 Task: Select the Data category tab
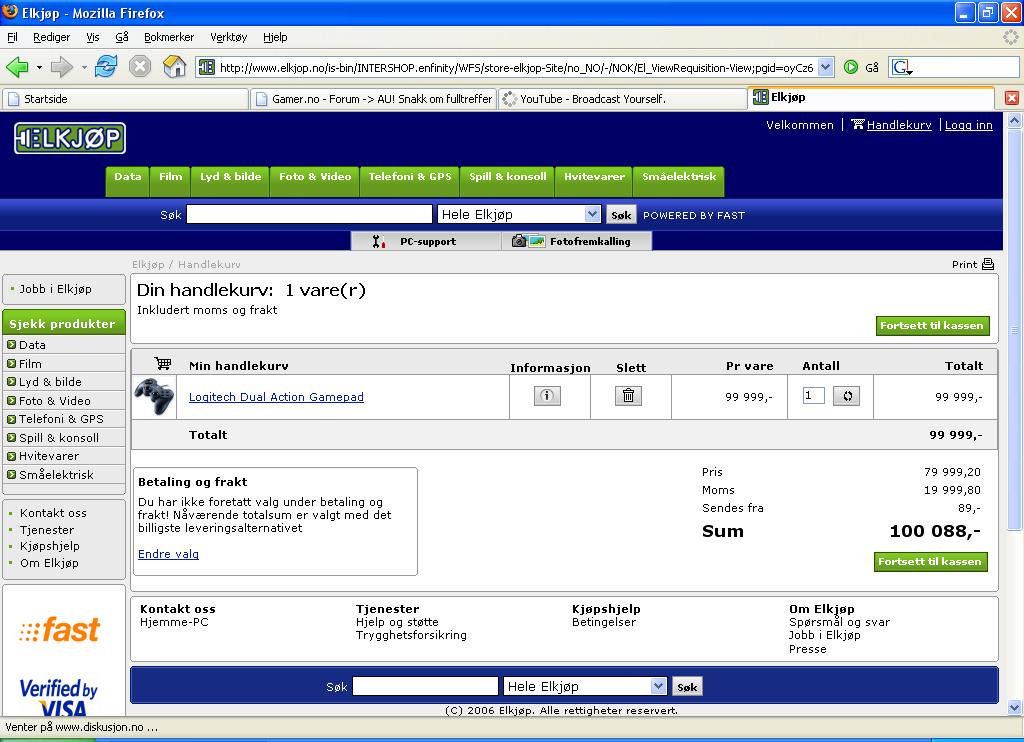128,180
